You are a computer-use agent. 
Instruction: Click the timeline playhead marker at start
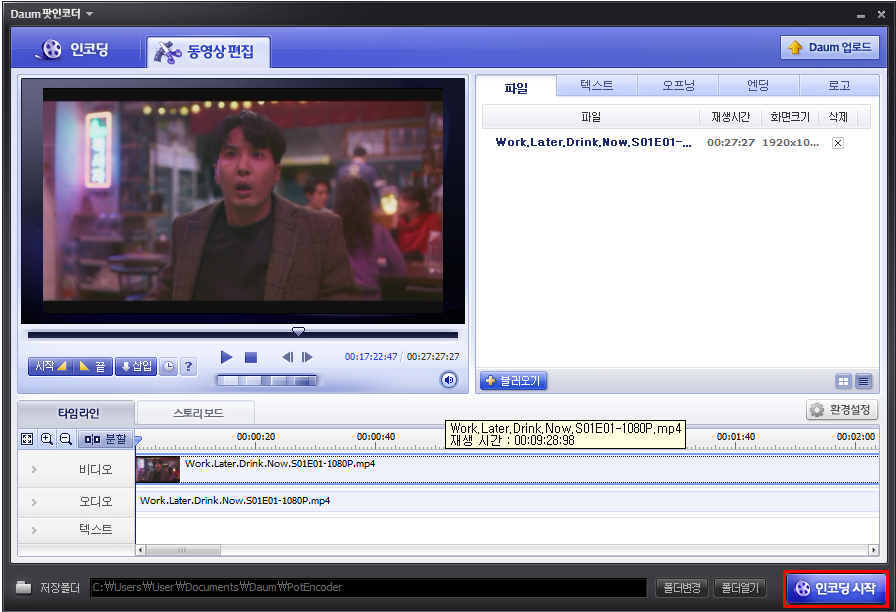(x=138, y=441)
